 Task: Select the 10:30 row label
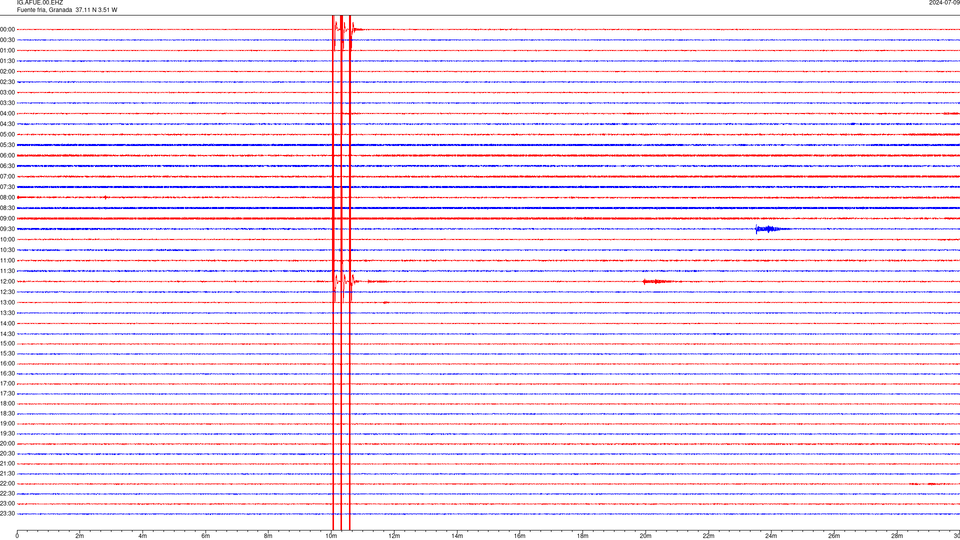pos(7,250)
